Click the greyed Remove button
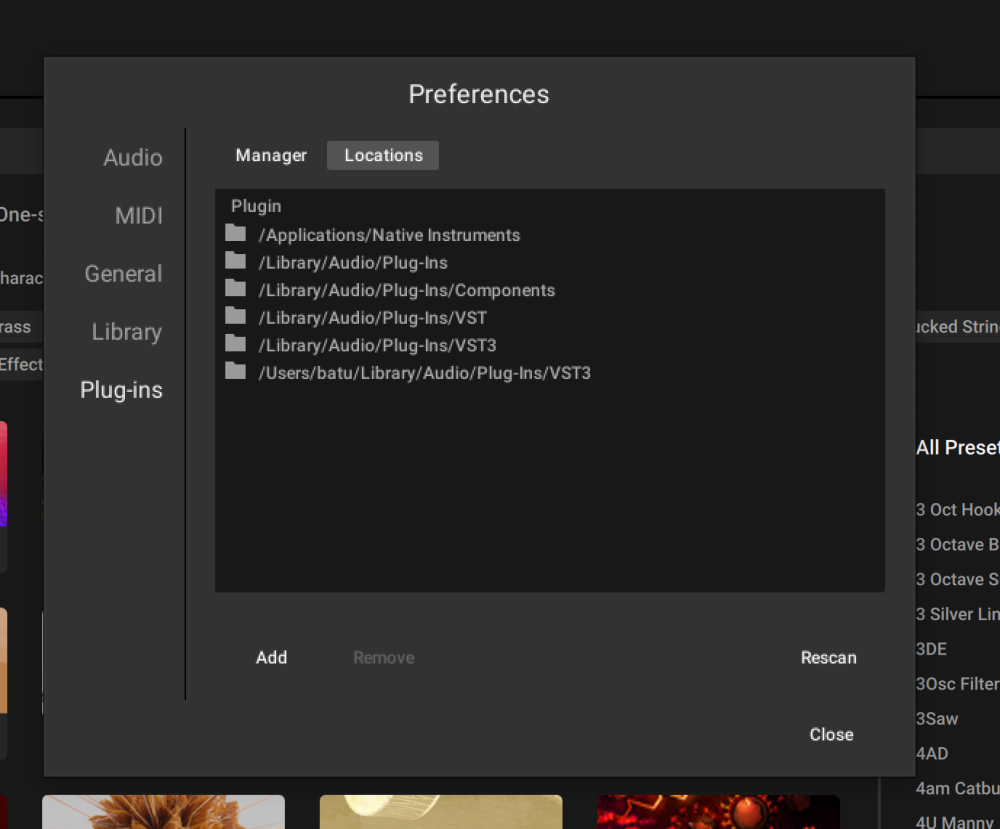 pyautogui.click(x=384, y=657)
